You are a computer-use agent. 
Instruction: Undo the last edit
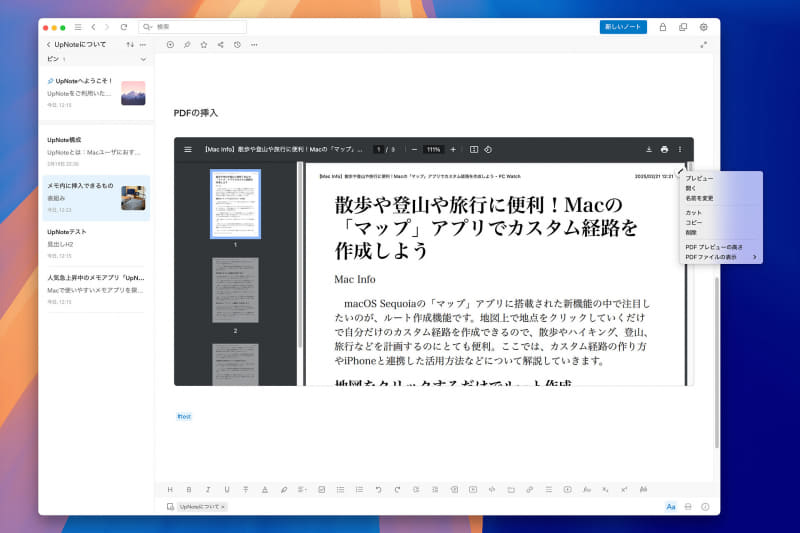pyautogui.click(x=378, y=490)
